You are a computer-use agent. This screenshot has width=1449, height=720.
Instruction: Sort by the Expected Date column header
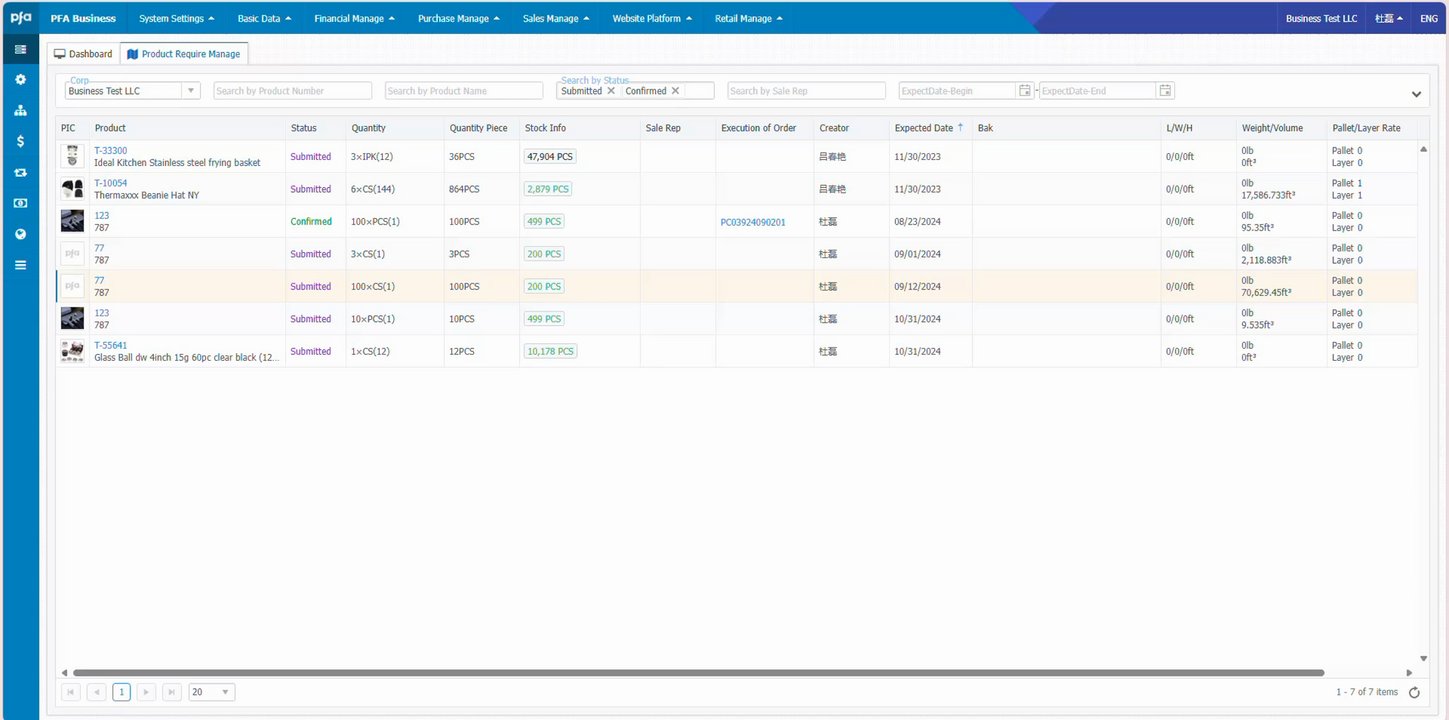930,128
